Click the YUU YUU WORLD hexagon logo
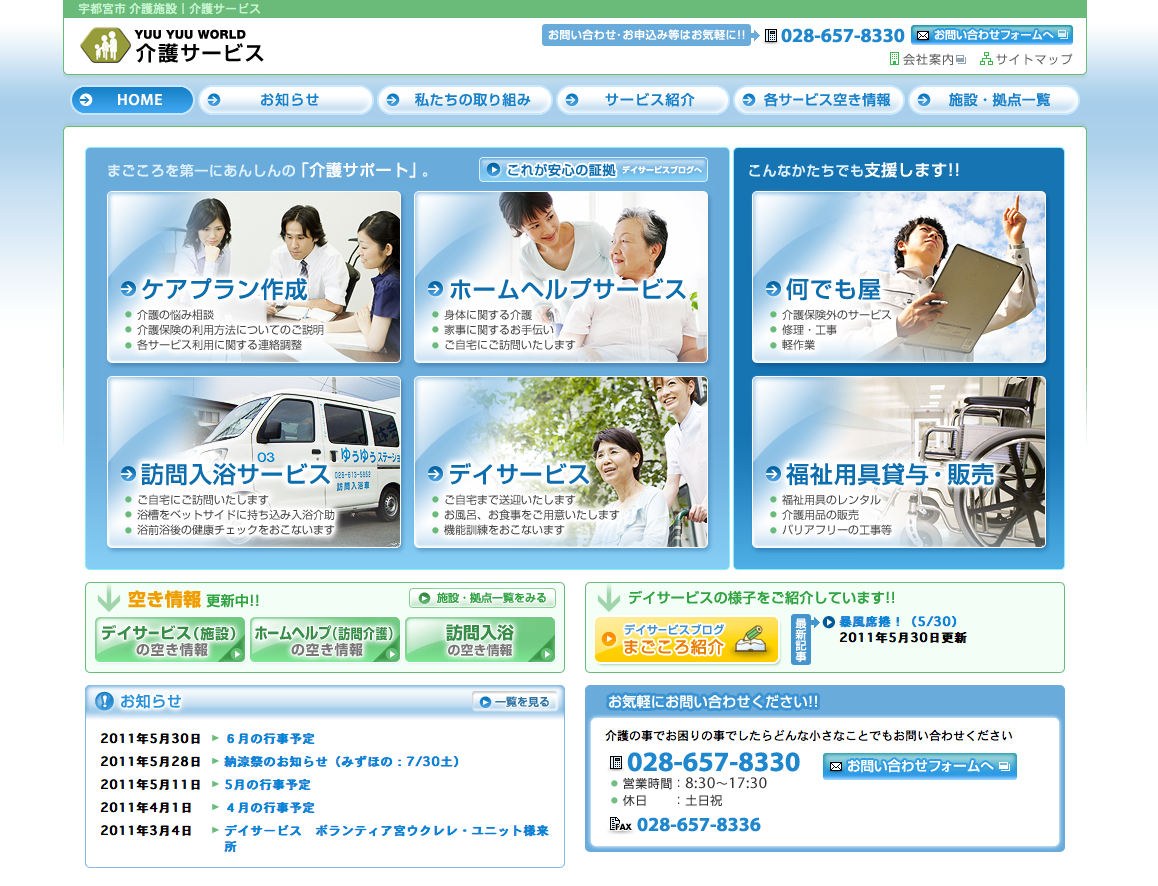The image size is (1158, 886). click(104, 46)
